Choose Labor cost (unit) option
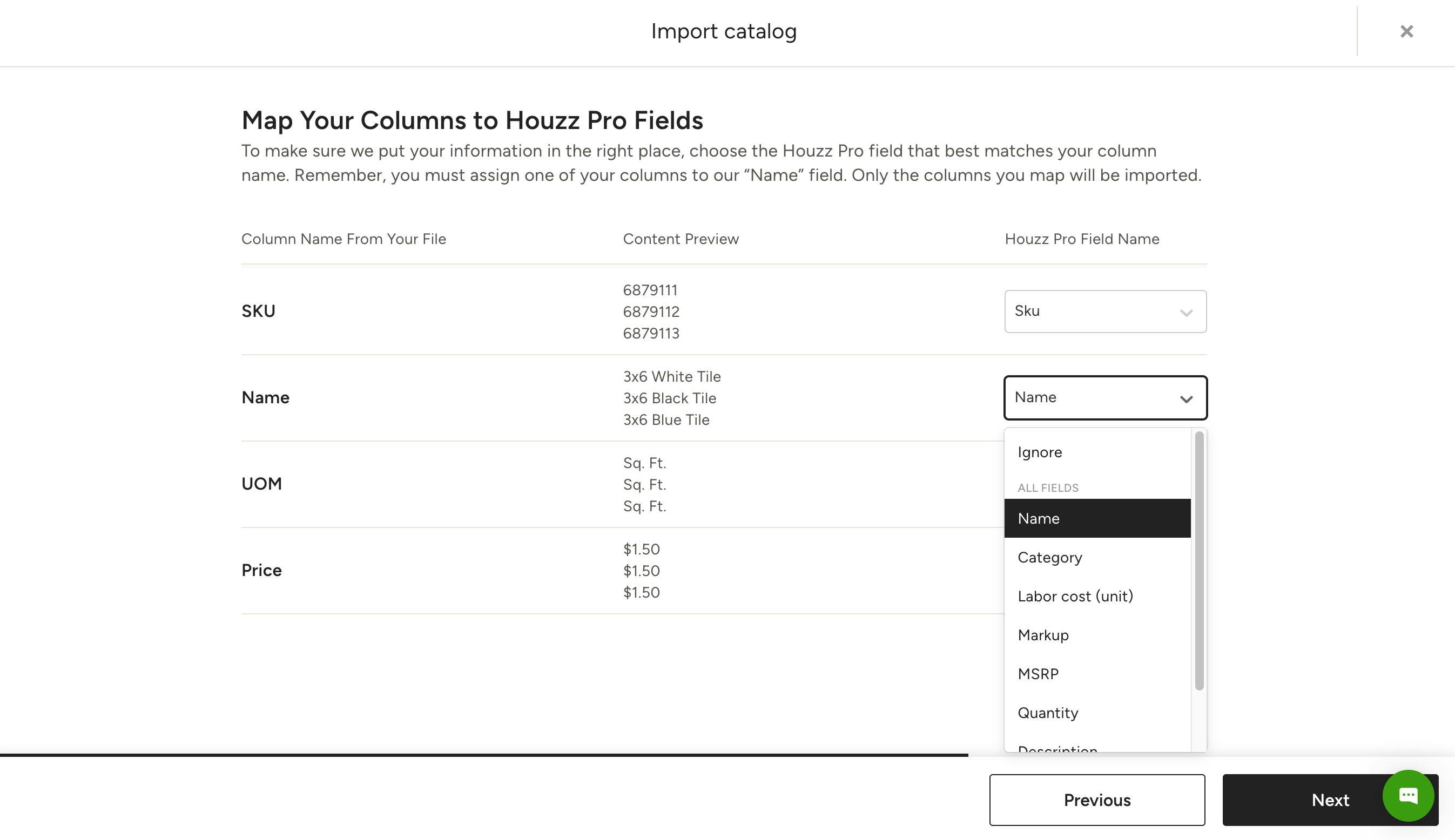1455x840 pixels. [x=1075, y=596]
